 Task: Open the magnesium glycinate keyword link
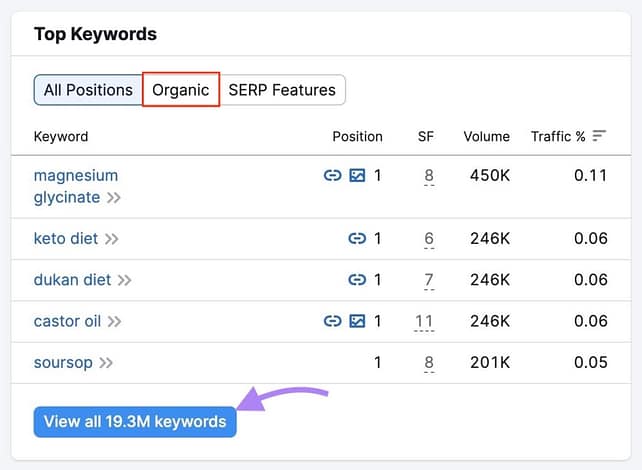click(x=76, y=176)
